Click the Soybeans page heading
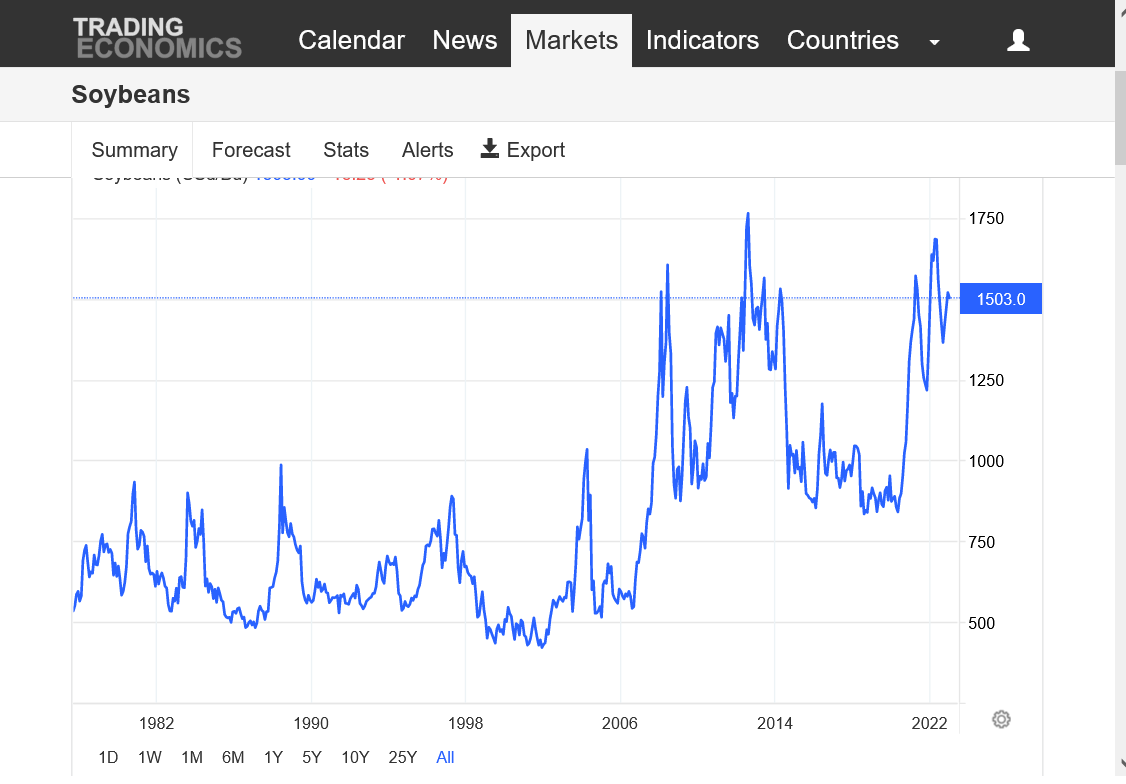The height and width of the screenshot is (784, 1126). 131,94
